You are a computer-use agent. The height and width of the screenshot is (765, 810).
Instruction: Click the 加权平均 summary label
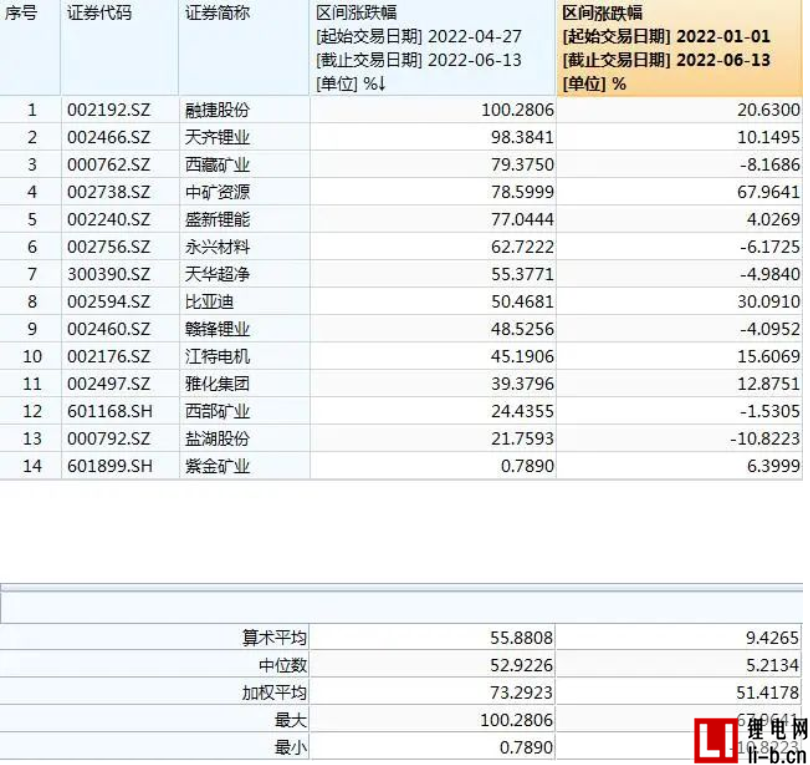274,693
